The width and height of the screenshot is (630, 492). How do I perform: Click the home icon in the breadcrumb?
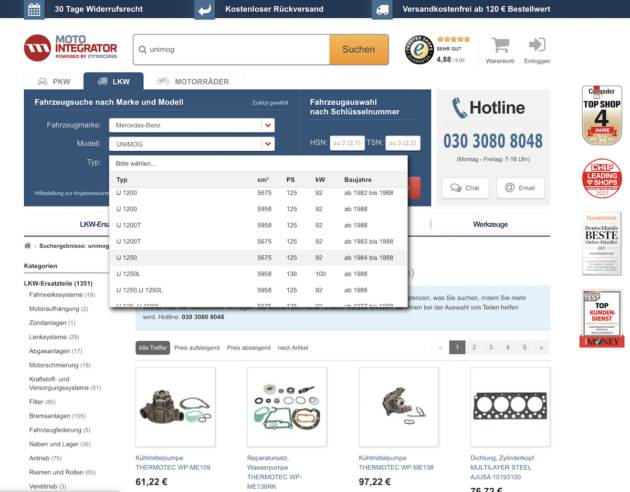[27, 244]
